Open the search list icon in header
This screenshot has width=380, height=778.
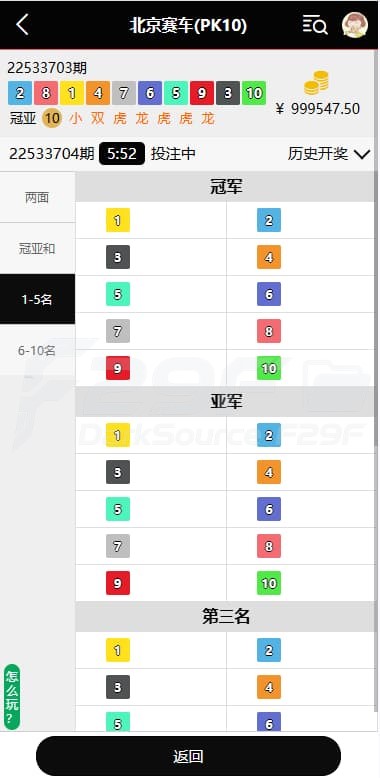pyautogui.click(x=315, y=25)
